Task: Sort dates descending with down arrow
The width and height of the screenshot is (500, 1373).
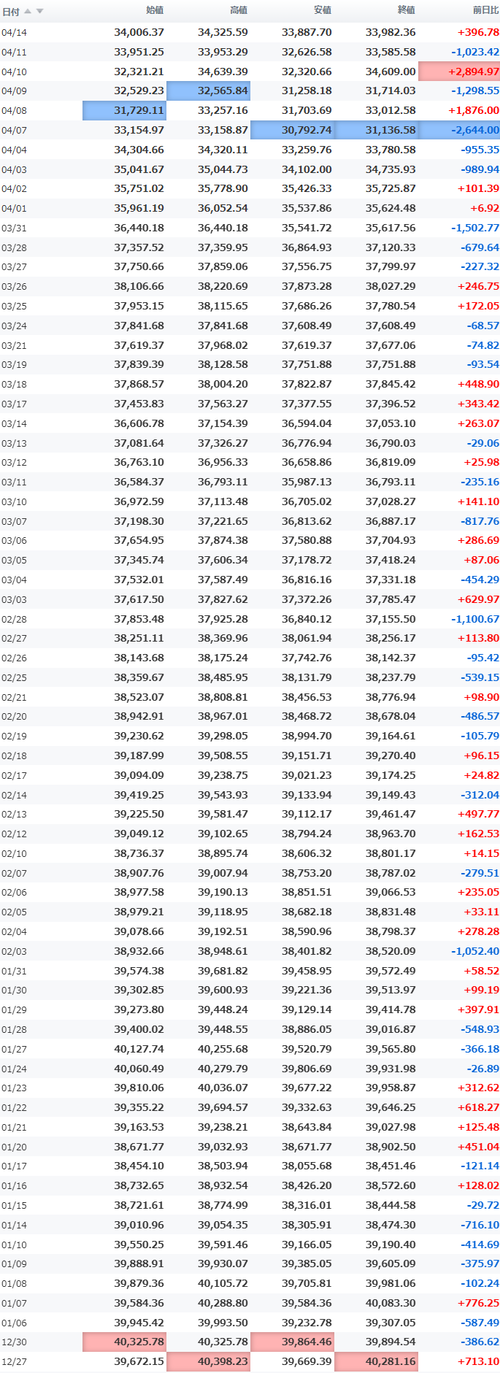Action: coord(40,11)
